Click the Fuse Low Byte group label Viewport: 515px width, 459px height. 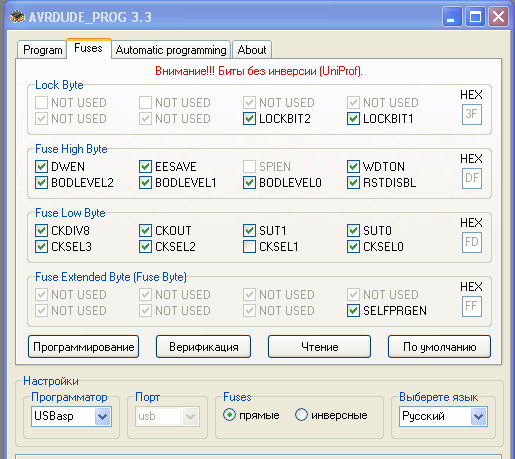pyautogui.click(x=70, y=213)
